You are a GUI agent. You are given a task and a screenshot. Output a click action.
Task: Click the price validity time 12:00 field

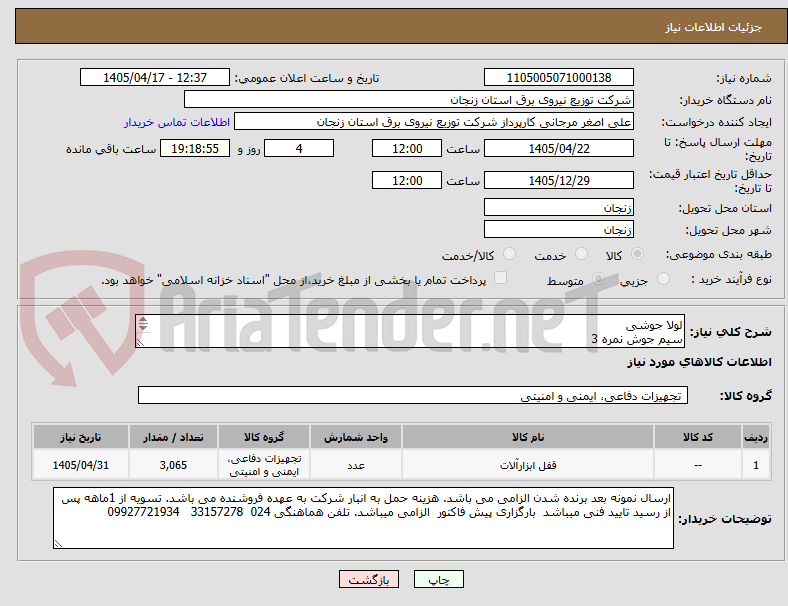(x=407, y=180)
